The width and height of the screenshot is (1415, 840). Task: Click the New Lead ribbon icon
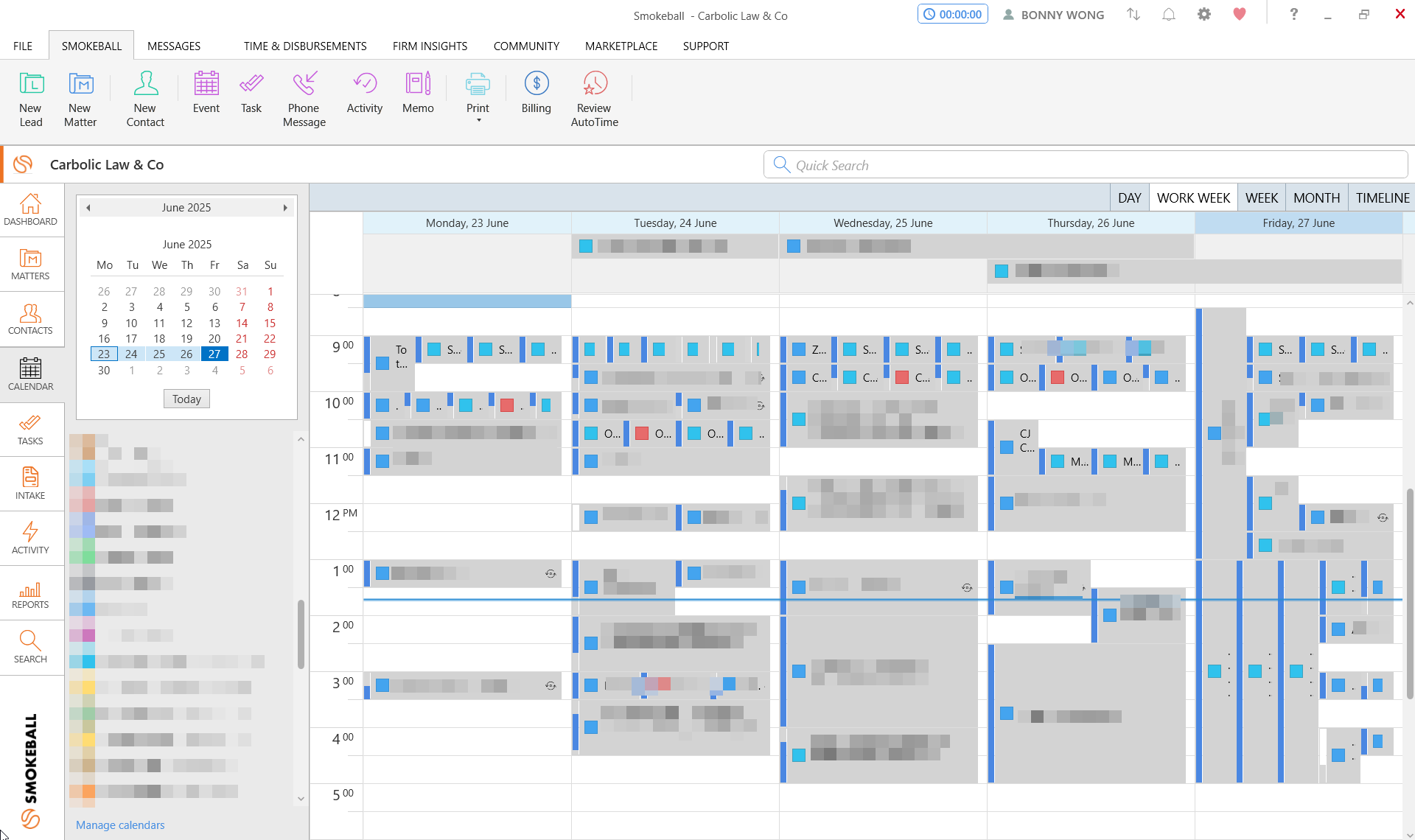31,99
